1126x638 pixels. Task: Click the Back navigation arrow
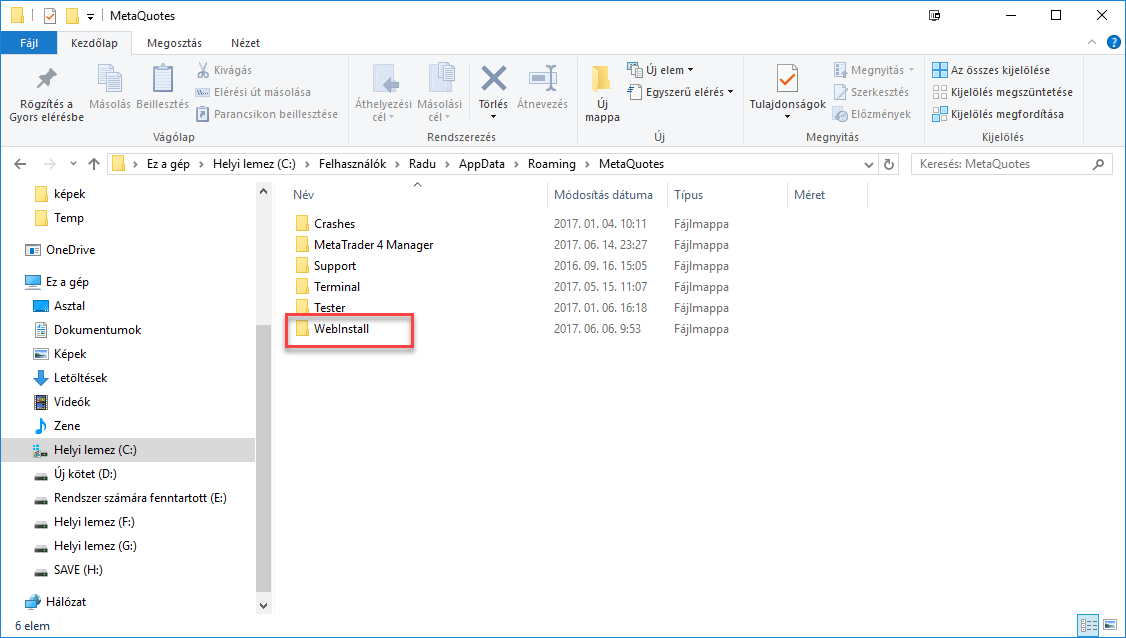(x=20, y=164)
